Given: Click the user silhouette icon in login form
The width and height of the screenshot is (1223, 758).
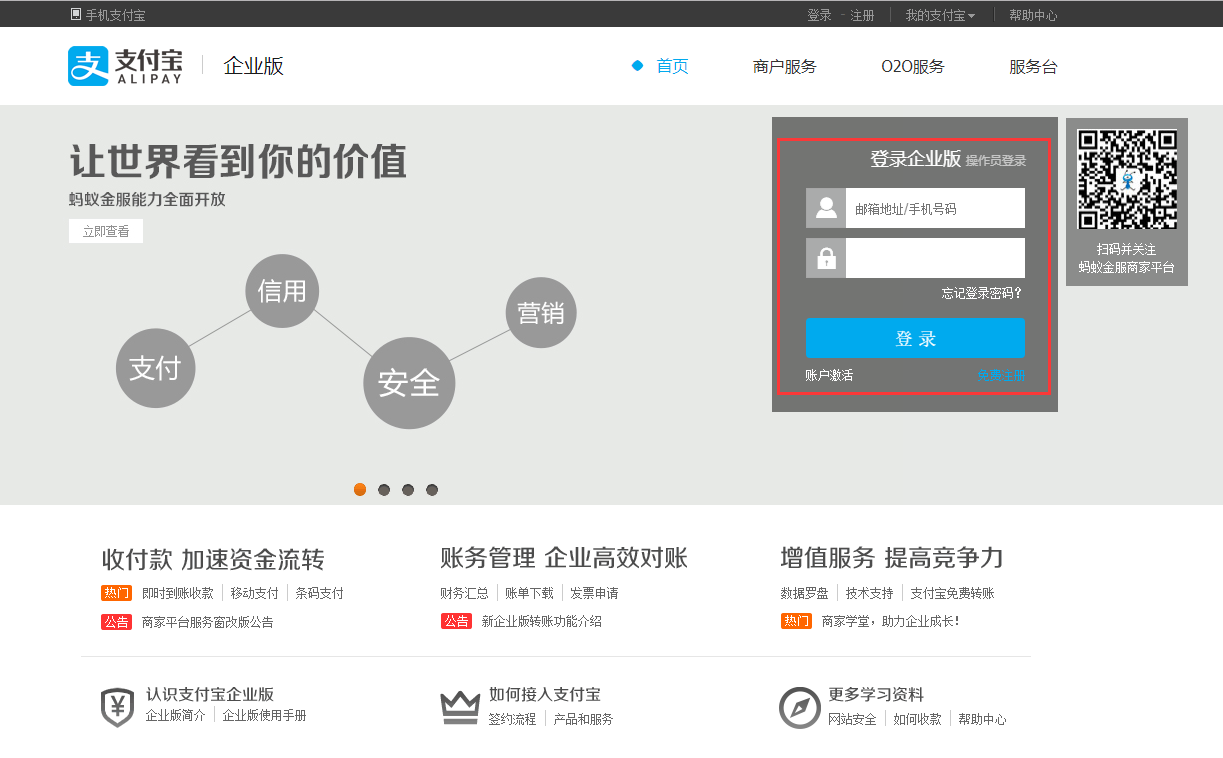Looking at the screenshot, I should click(x=824, y=208).
